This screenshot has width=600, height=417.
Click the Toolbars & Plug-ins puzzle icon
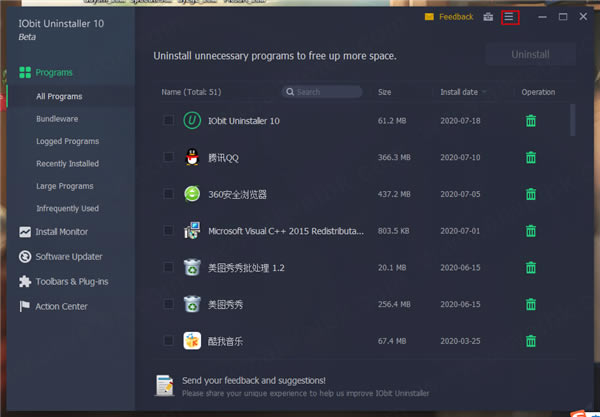pos(25,282)
